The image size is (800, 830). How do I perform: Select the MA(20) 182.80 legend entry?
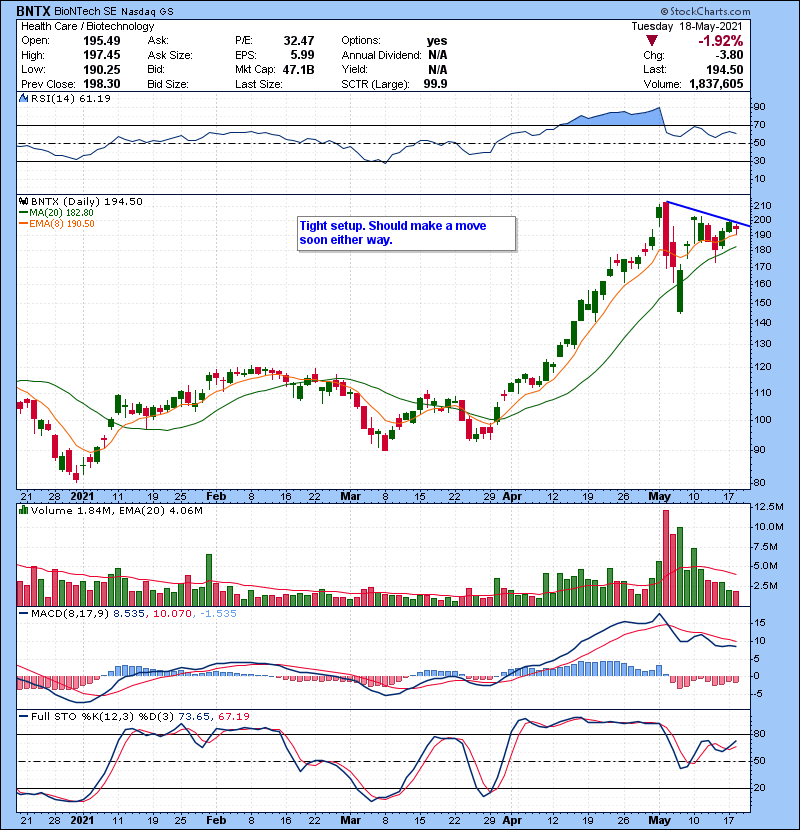tap(56, 212)
